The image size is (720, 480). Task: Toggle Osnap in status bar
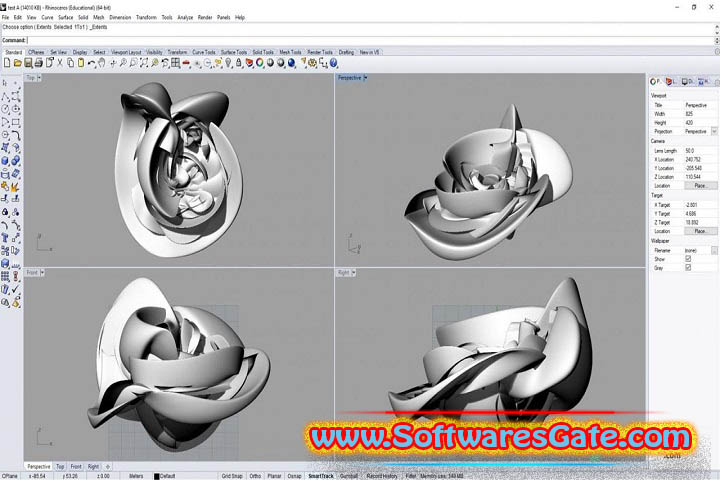tap(294, 476)
